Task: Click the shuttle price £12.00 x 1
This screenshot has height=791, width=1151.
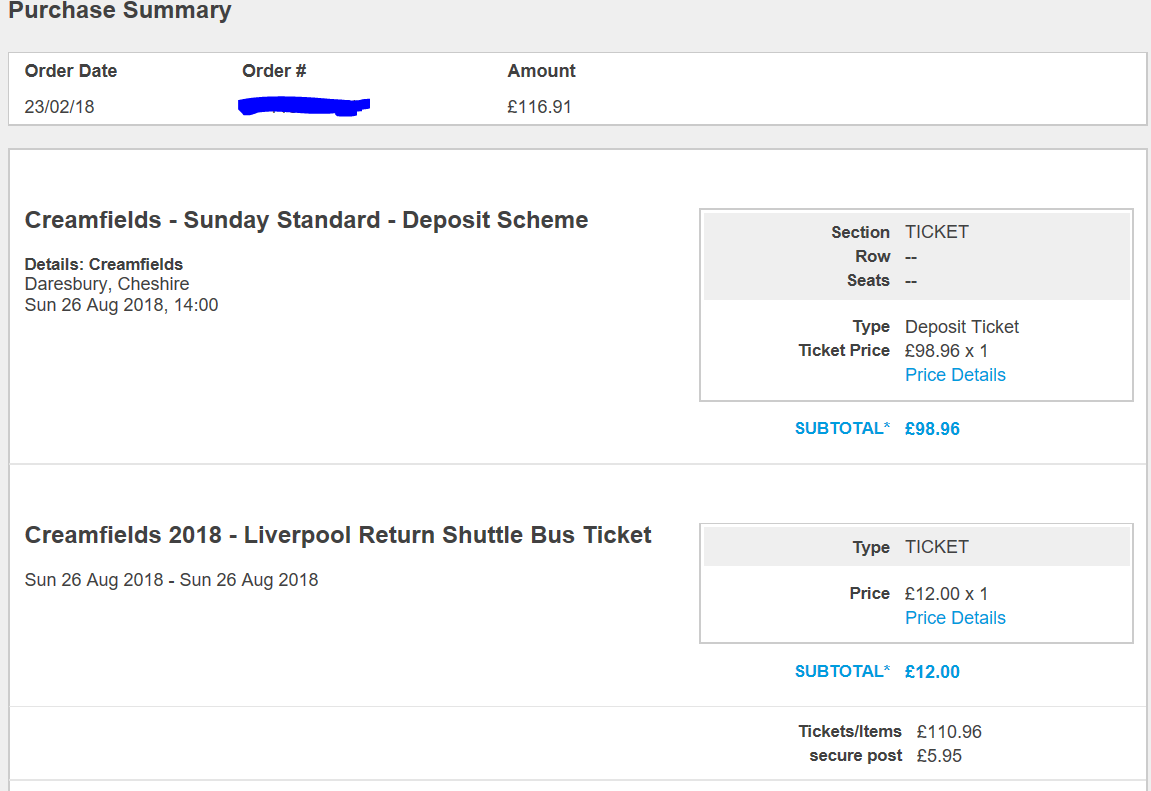Action: click(946, 594)
